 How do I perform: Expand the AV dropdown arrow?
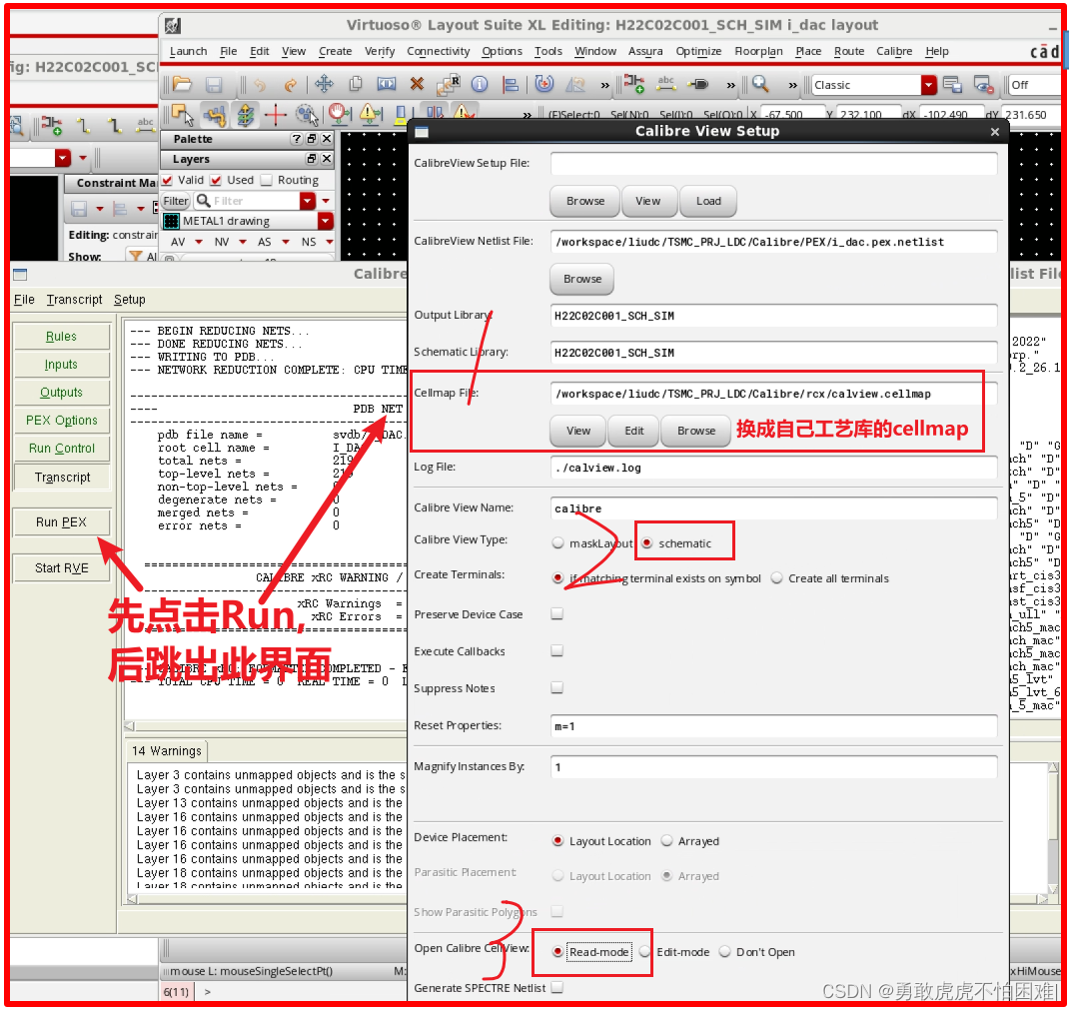pyautogui.click(x=198, y=241)
